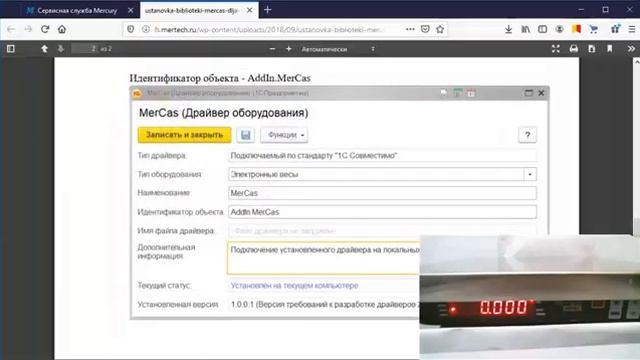This screenshot has width=640, height=360.
Task: Maximize the MerCas driver dialog
Action: tap(529, 93)
